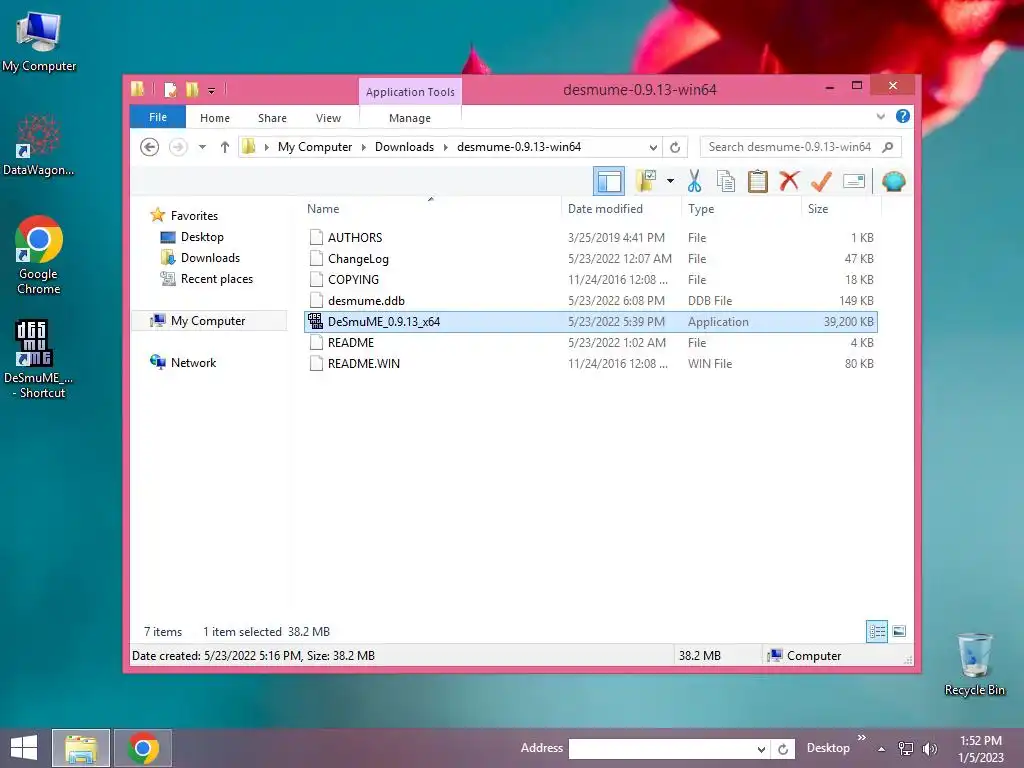This screenshot has width=1024, height=768.
Task: Click the network icon in system tray
Action: coord(906,749)
